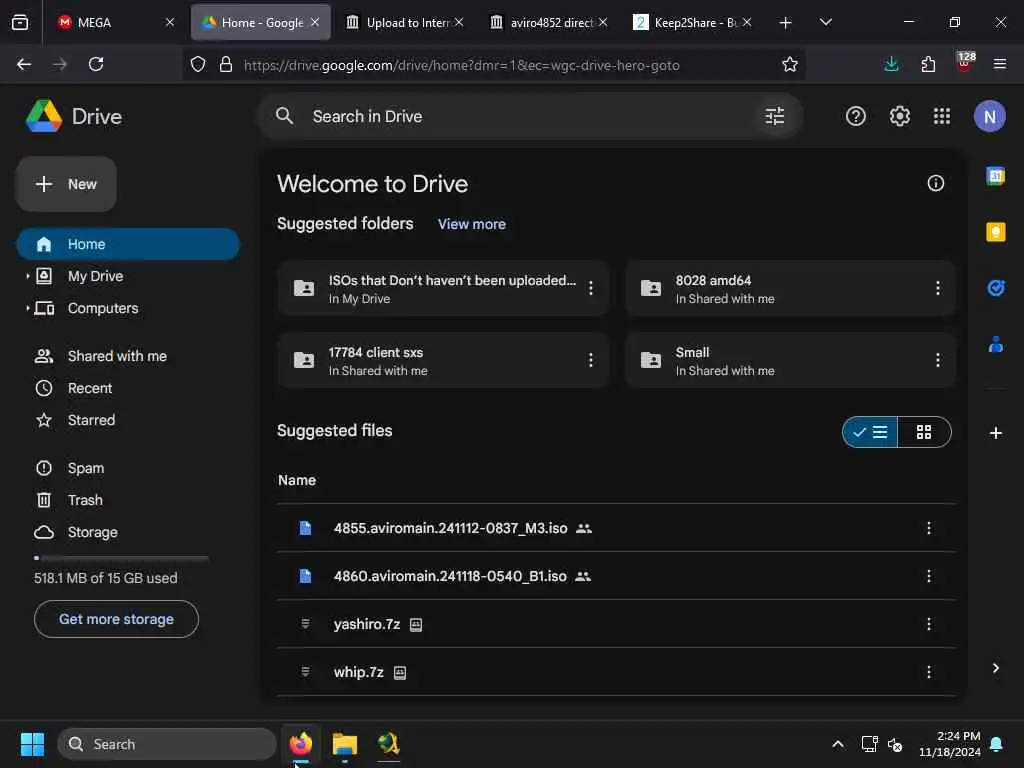Open Google Keep side panel icon
Viewport: 1024px width, 768px height.
click(995, 232)
